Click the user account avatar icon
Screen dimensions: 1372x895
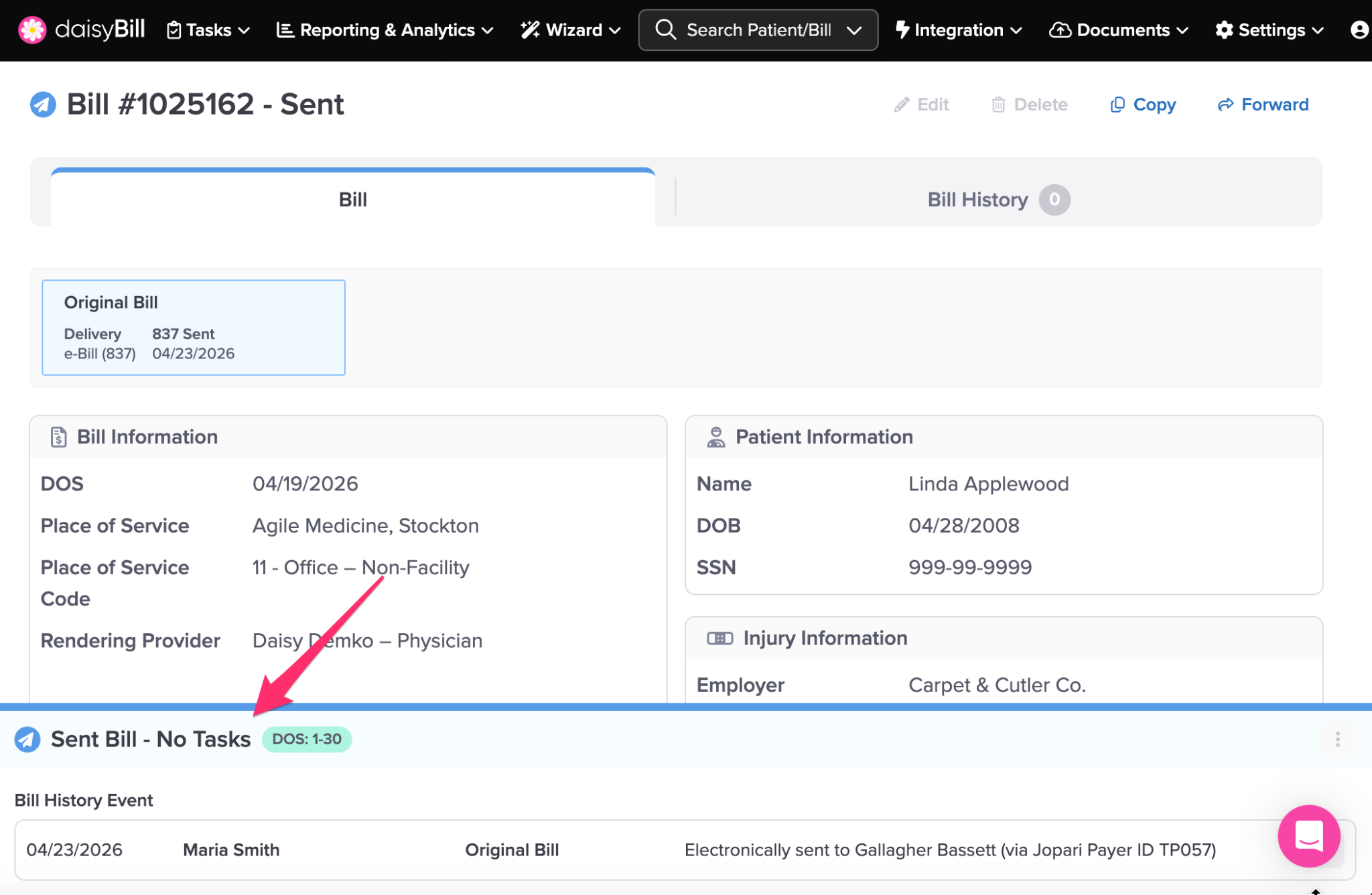click(x=1359, y=30)
